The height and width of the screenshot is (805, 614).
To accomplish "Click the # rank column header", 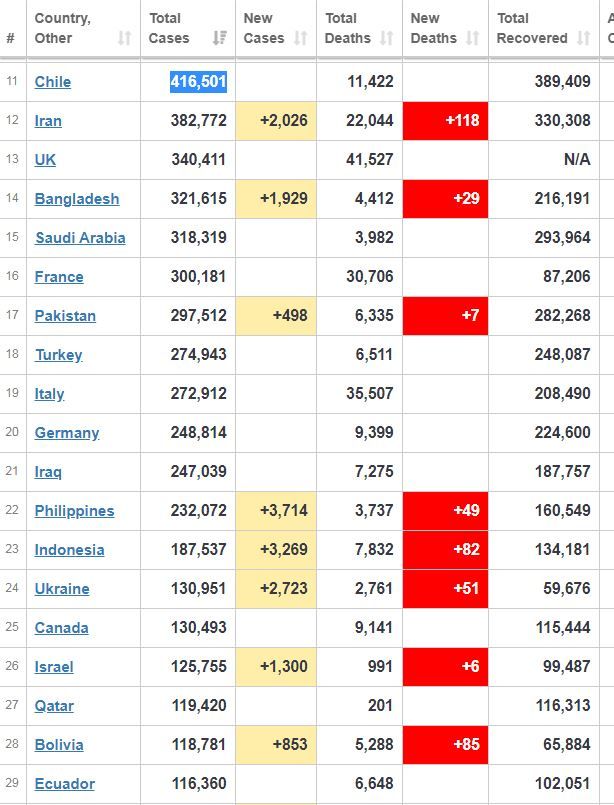I will click(x=11, y=38).
